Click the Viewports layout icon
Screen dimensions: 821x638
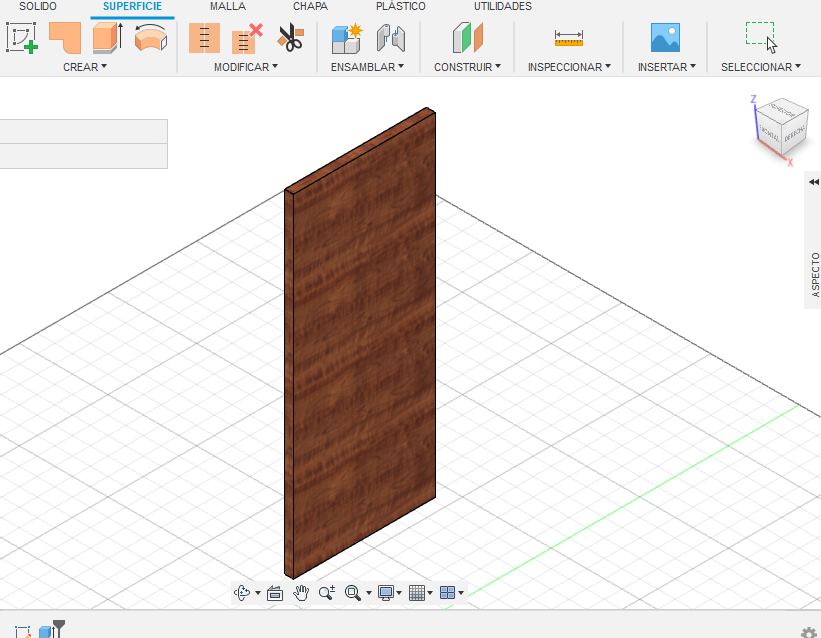tap(448, 593)
